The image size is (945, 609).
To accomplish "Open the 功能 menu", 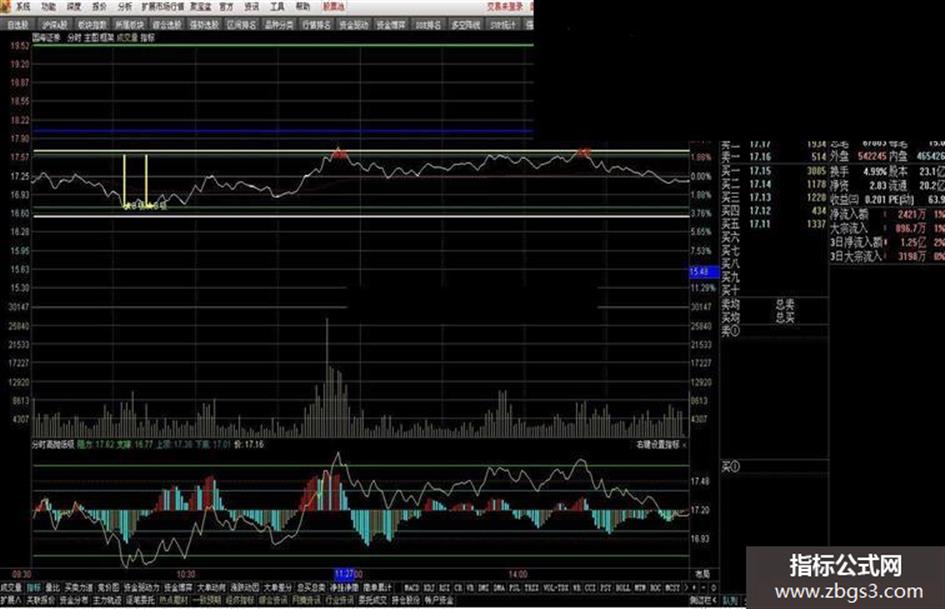I will [x=49, y=7].
